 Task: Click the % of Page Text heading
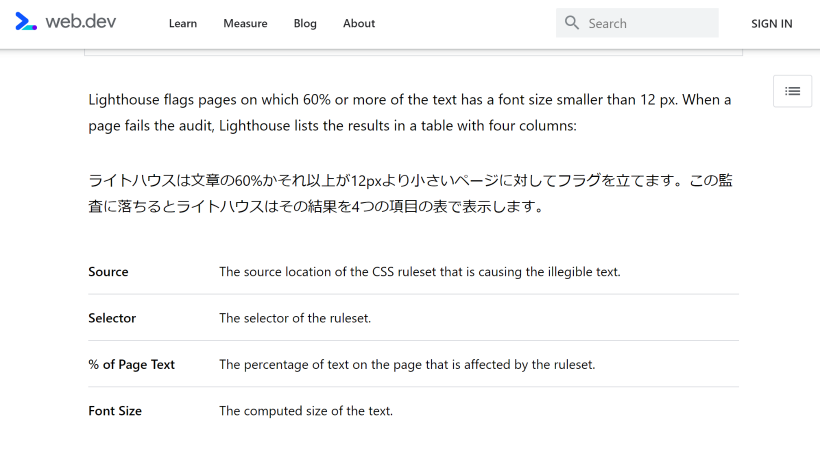[x=131, y=365]
